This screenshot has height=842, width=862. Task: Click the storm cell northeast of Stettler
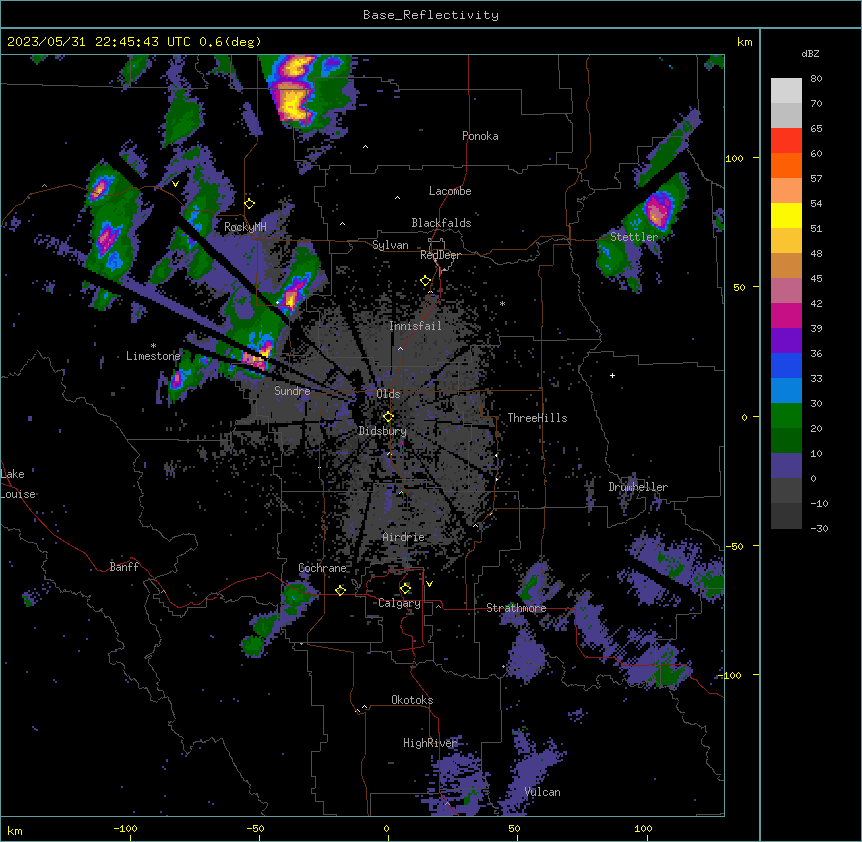(x=657, y=210)
